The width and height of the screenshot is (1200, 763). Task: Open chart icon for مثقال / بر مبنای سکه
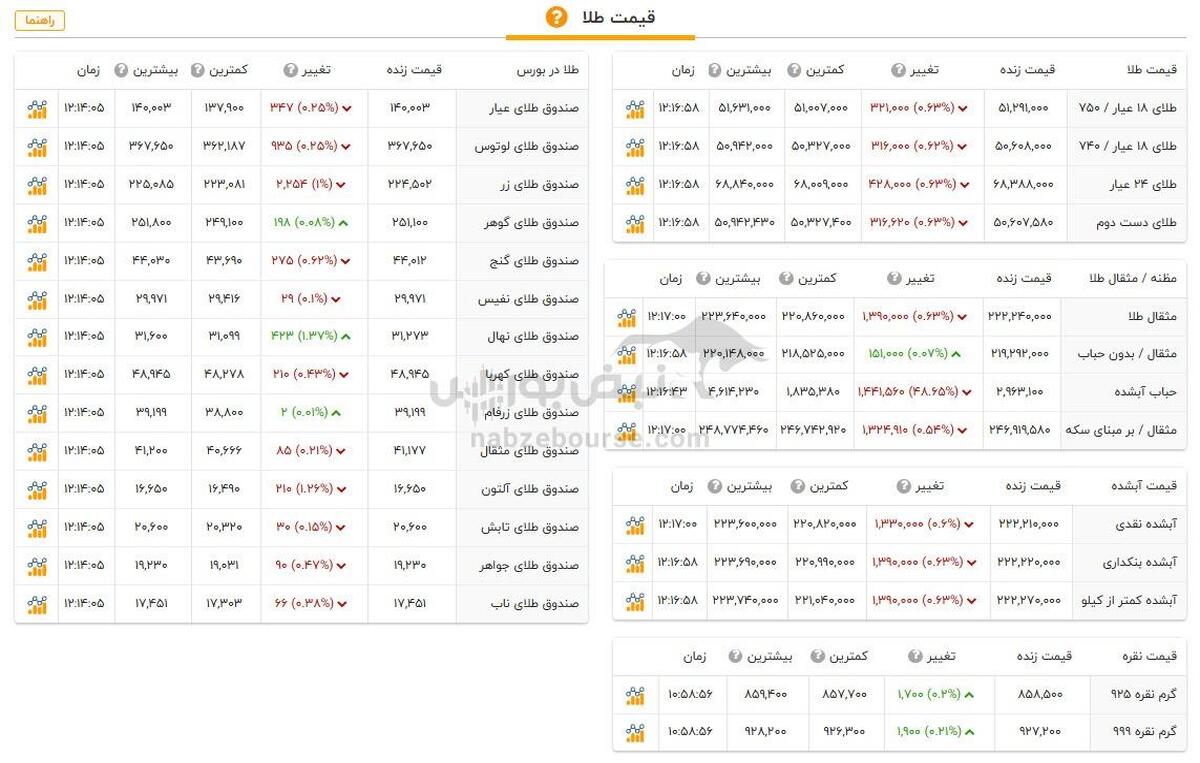[x=627, y=431]
